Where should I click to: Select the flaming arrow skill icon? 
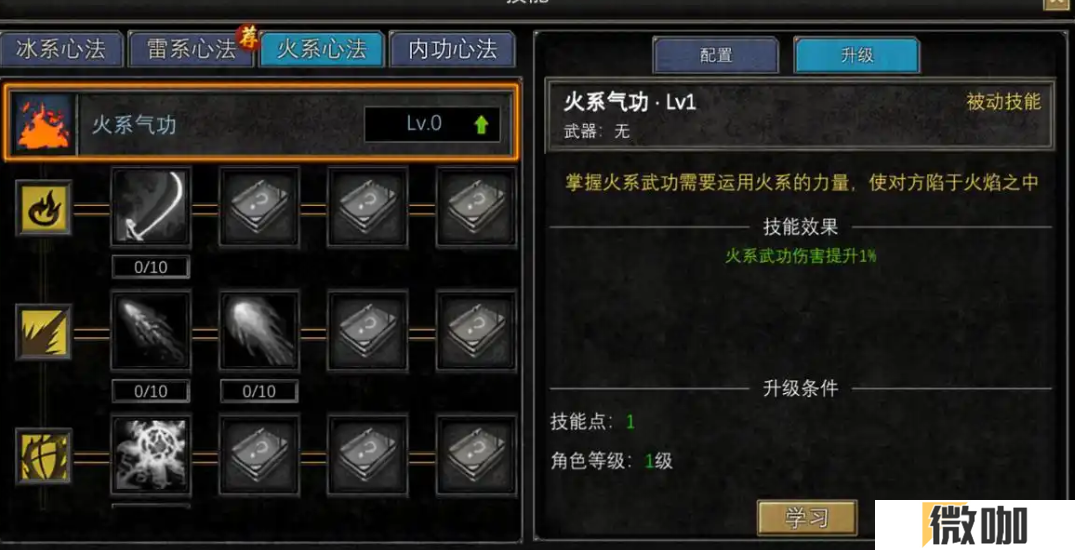[x=151, y=331]
